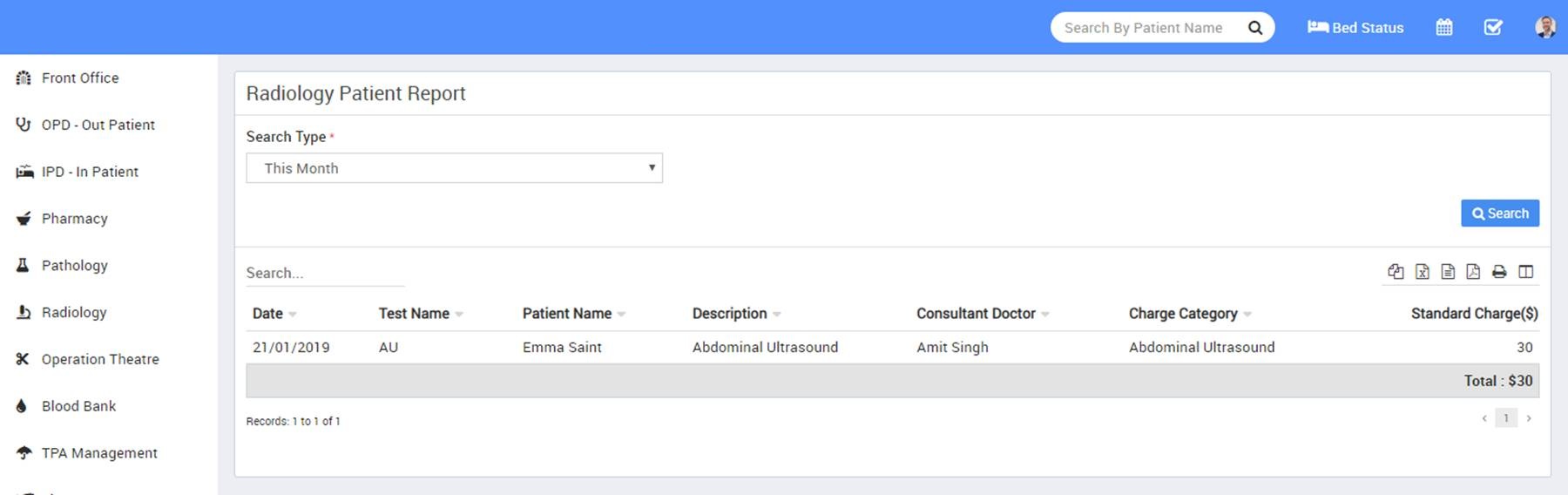The image size is (1568, 495).
Task: Go to Blood Bank module
Action: coord(78,406)
